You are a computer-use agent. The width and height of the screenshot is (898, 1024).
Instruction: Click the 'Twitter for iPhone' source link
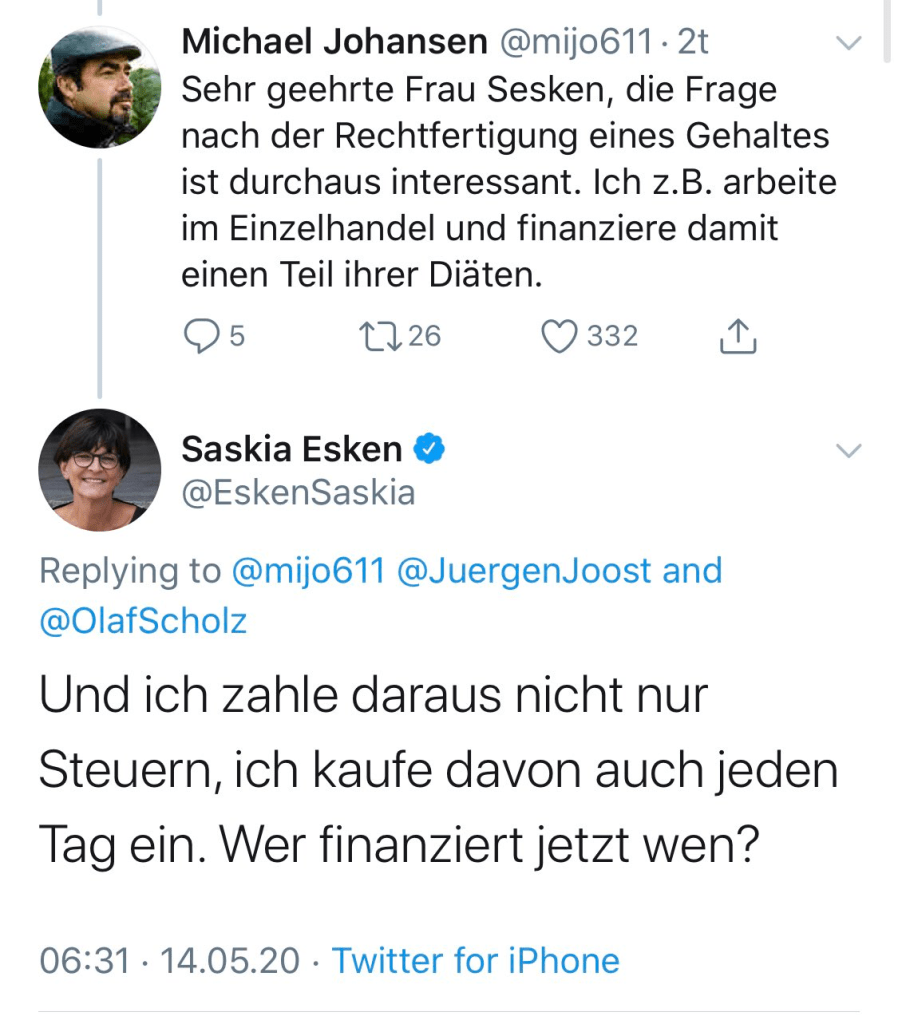tap(475, 961)
